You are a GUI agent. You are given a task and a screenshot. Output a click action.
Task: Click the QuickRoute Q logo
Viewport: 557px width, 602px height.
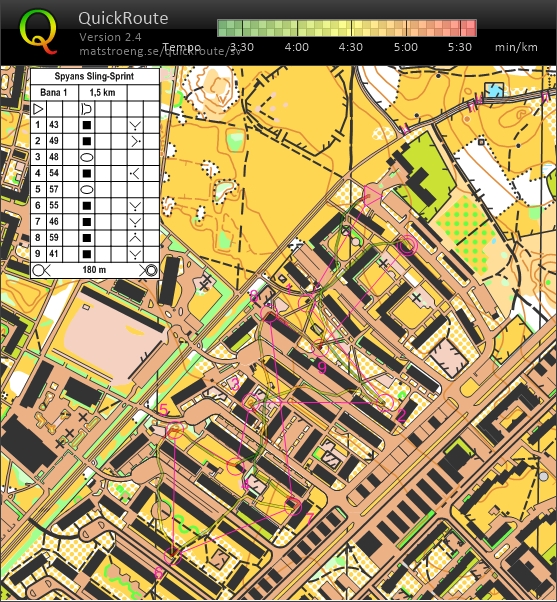click(x=38, y=32)
